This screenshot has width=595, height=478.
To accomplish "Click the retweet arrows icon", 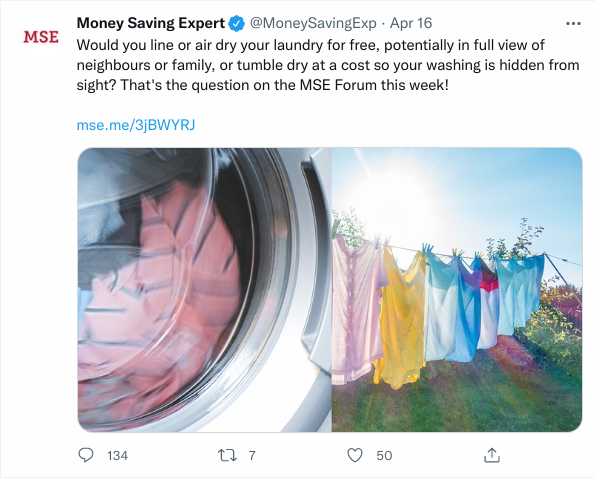I will click(227, 455).
